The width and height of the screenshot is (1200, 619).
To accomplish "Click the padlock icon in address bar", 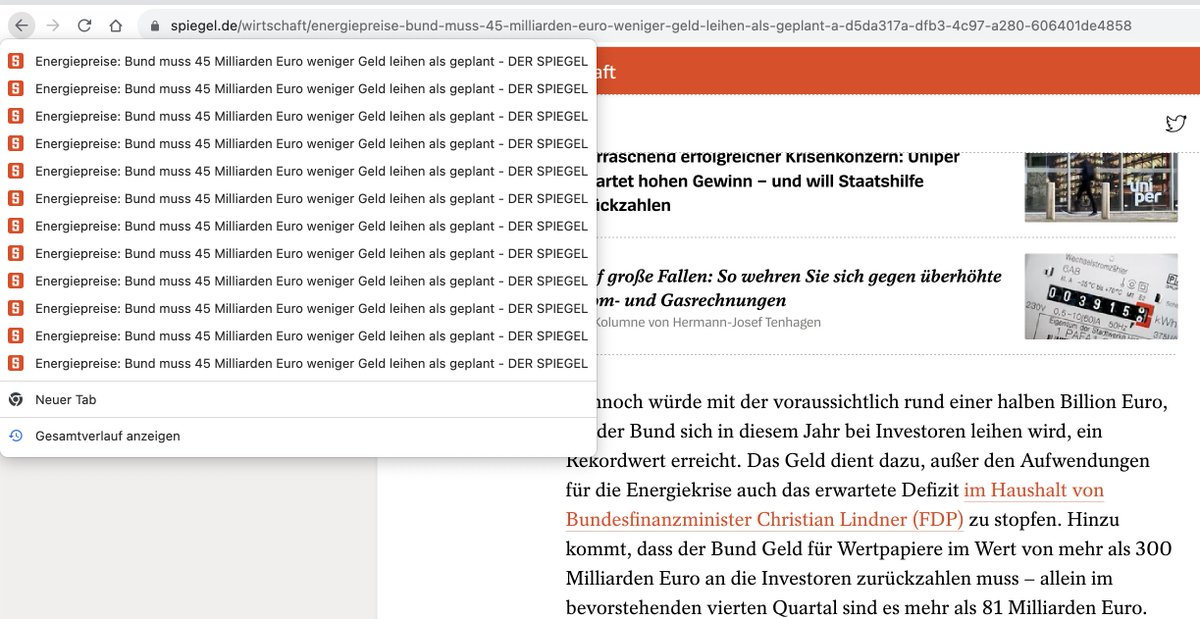I will [155, 25].
